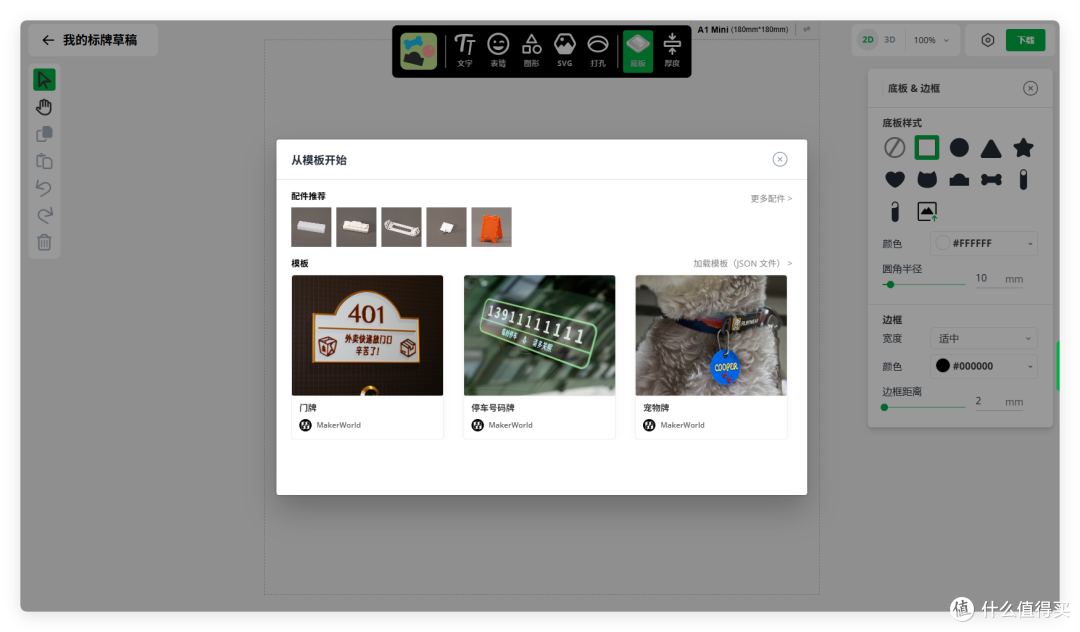The height and width of the screenshot is (632, 1080).
Task: Select the bone baseplate style
Action: click(991, 180)
